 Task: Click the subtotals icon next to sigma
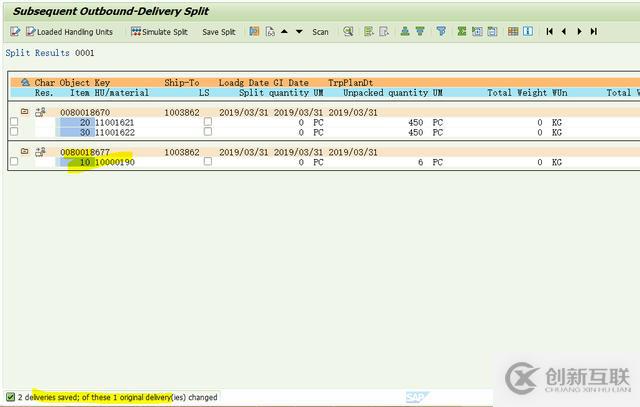[477, 31]
